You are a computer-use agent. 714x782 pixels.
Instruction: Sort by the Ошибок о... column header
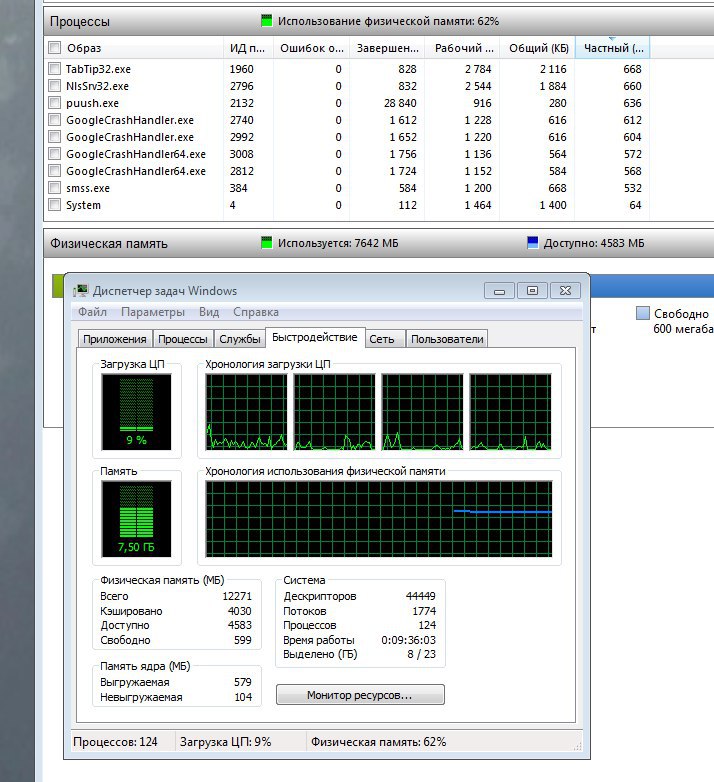click(x=311, y=48)
